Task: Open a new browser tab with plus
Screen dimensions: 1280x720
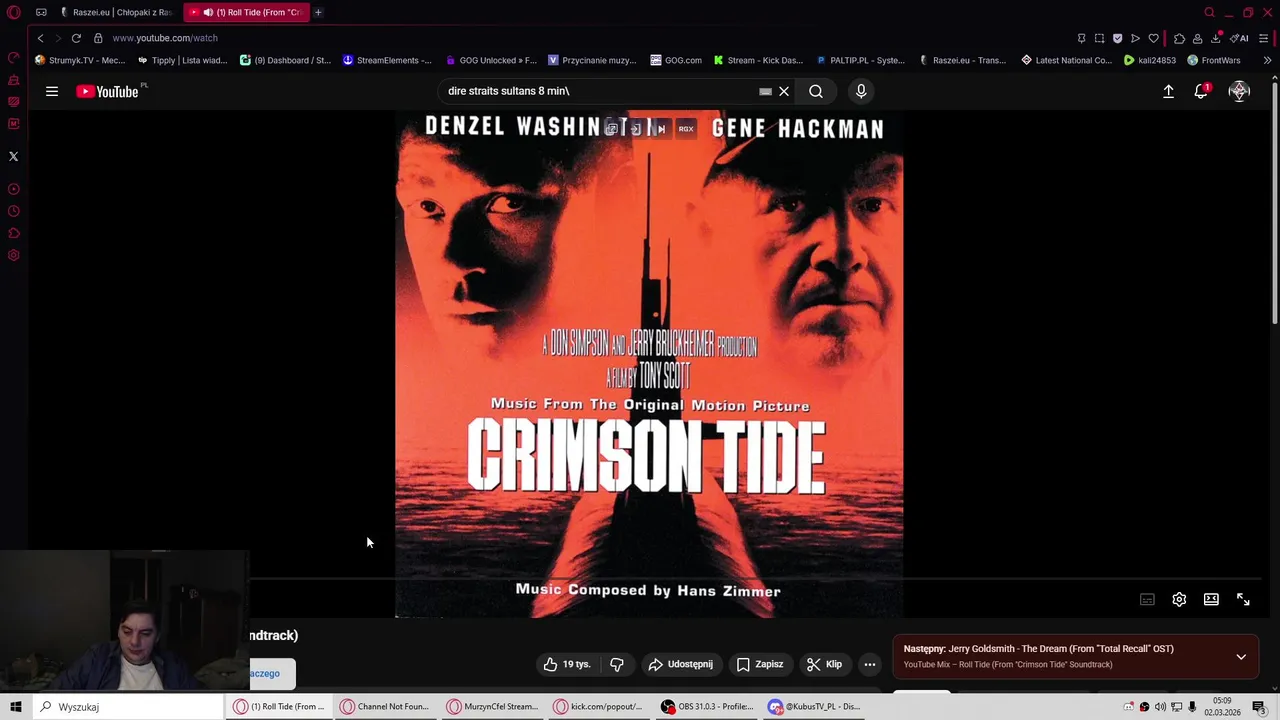Action: click(318, 12)
